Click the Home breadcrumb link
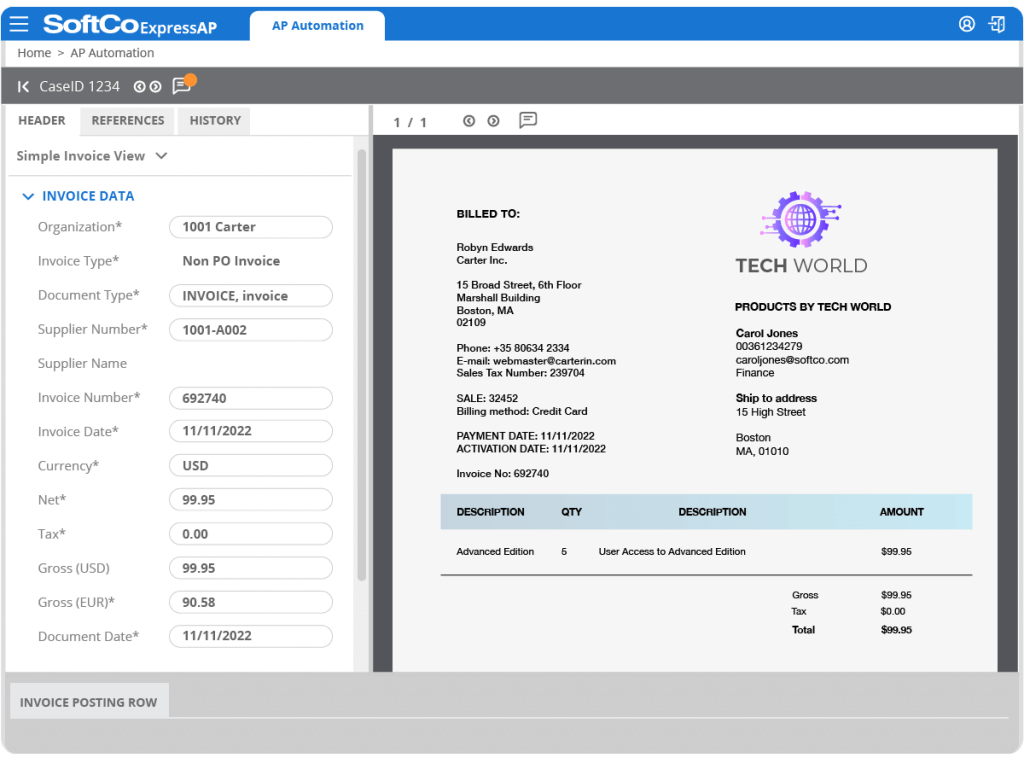Viewport: 1024px width, 758px height. click(x=34, y=53)
